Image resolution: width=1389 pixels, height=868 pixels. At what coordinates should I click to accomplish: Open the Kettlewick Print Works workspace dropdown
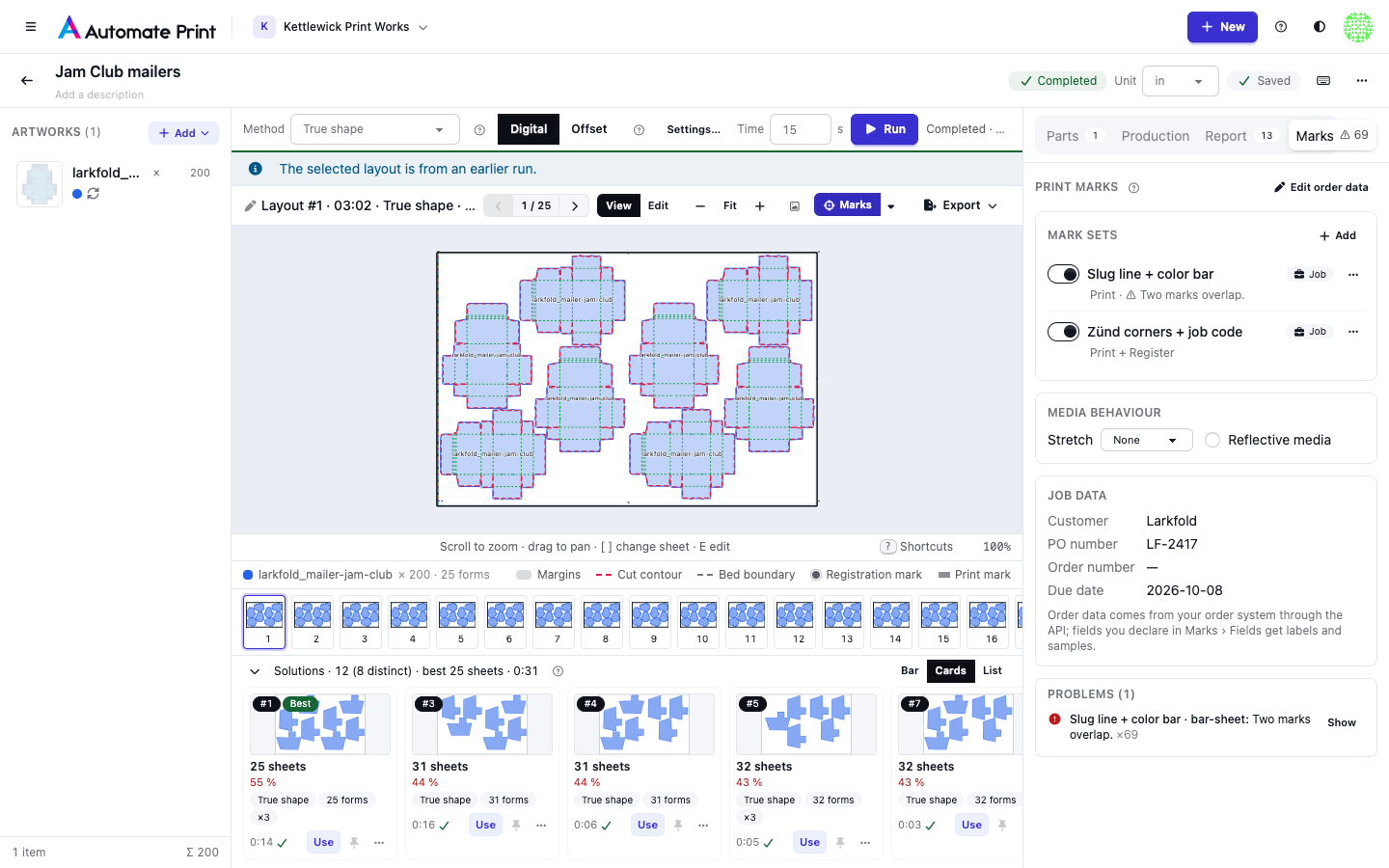click(x=341, y=27)
